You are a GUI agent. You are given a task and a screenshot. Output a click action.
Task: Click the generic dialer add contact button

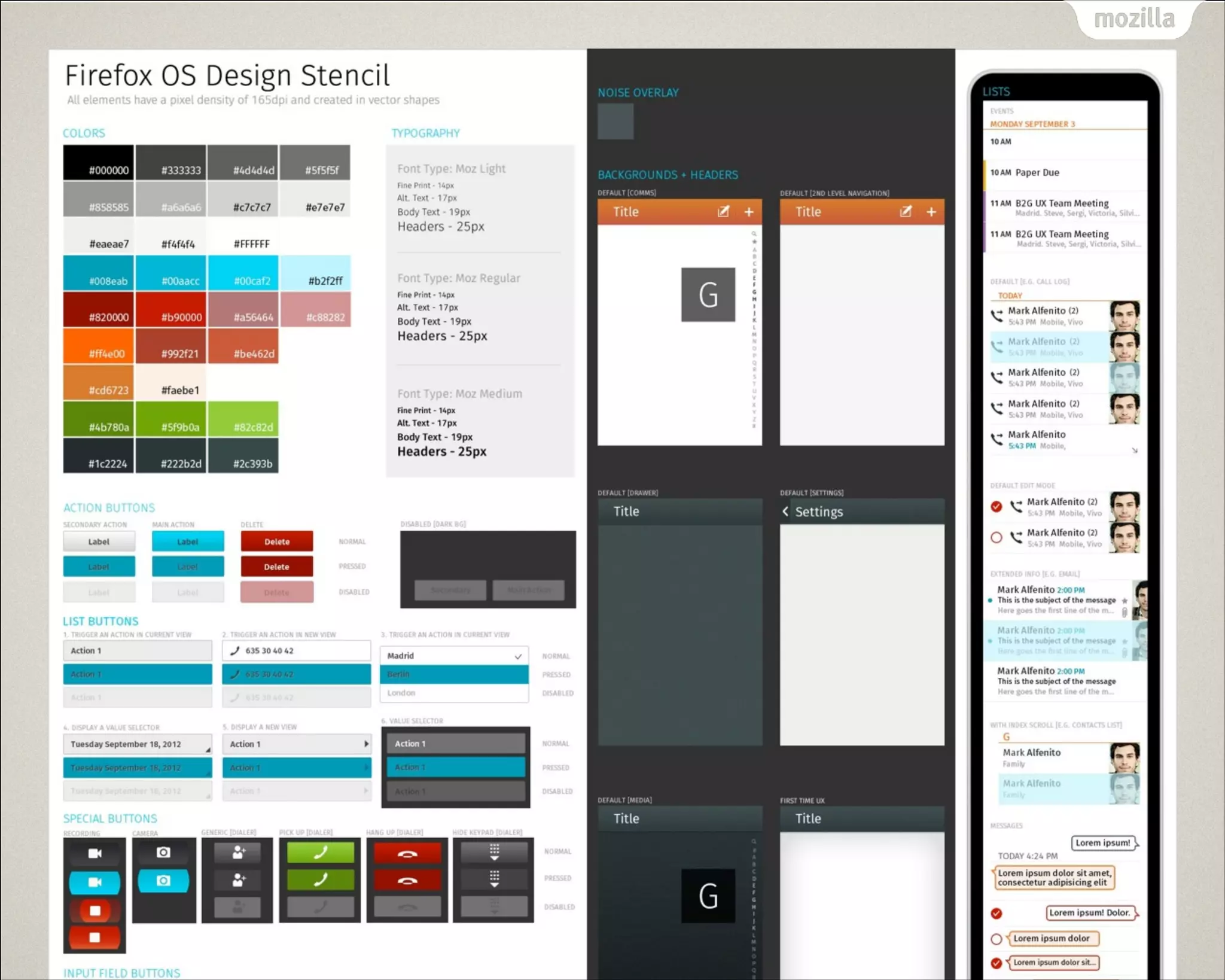click(237, 852)
